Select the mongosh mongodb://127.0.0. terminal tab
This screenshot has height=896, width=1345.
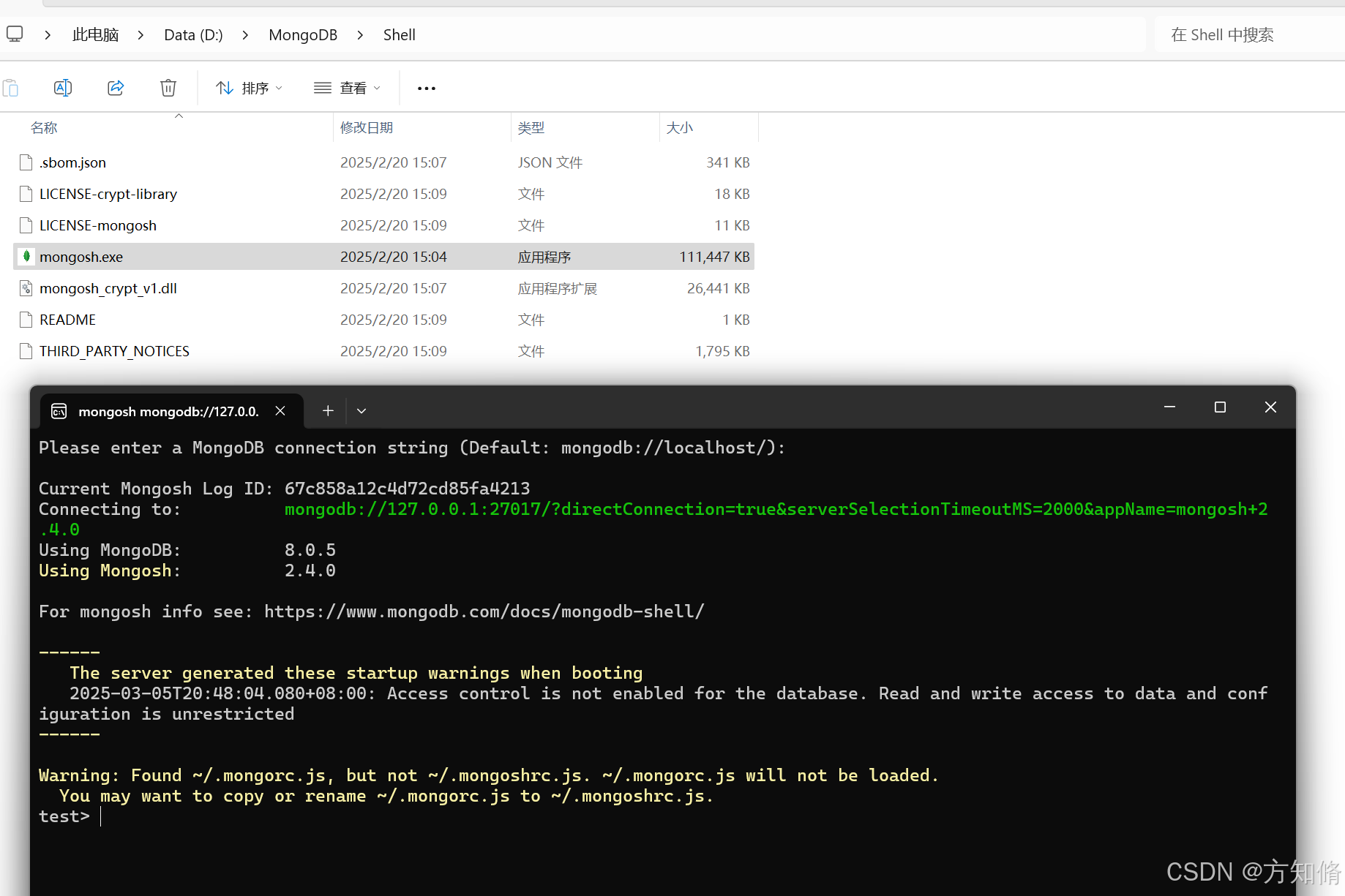168,410
